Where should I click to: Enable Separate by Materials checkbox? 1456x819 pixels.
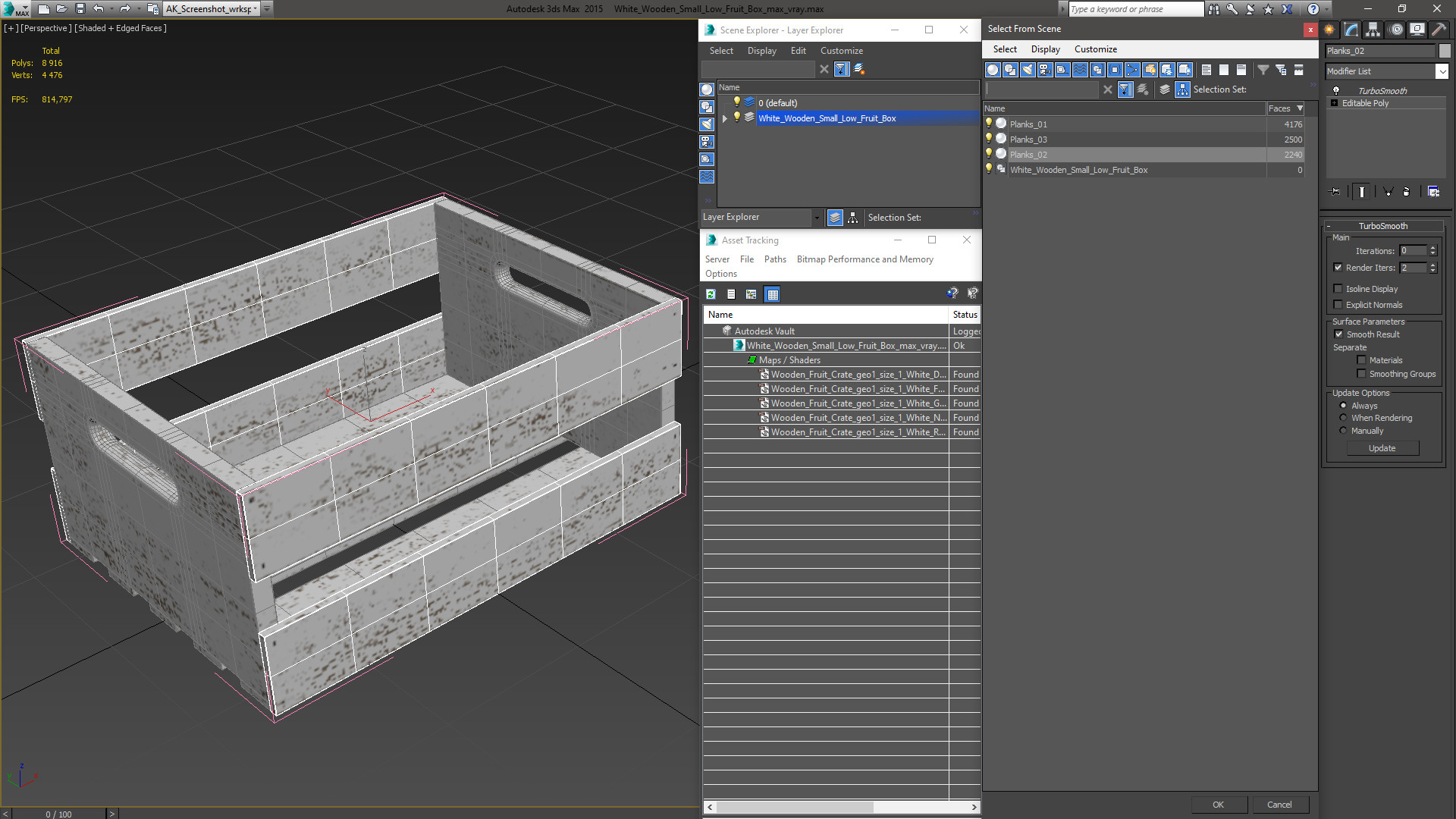1361,360
